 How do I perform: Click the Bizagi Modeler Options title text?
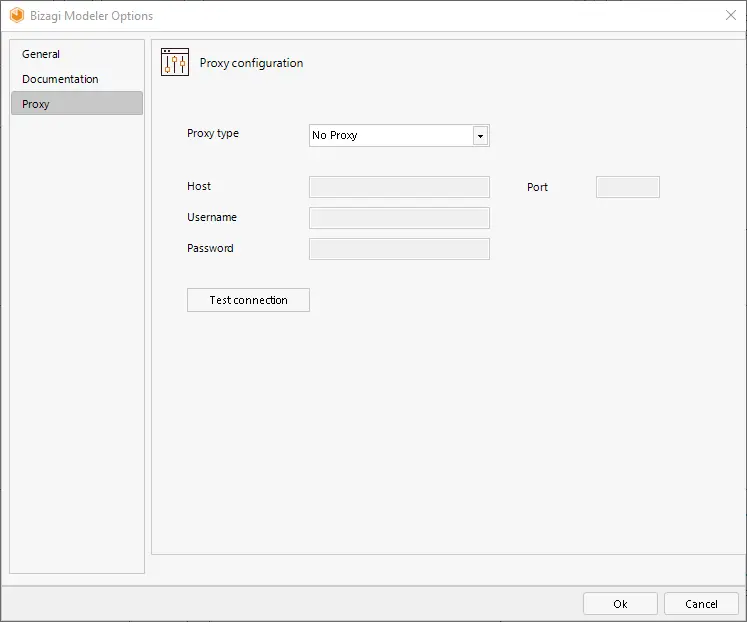pyautogui.click(x=91, y=16)
